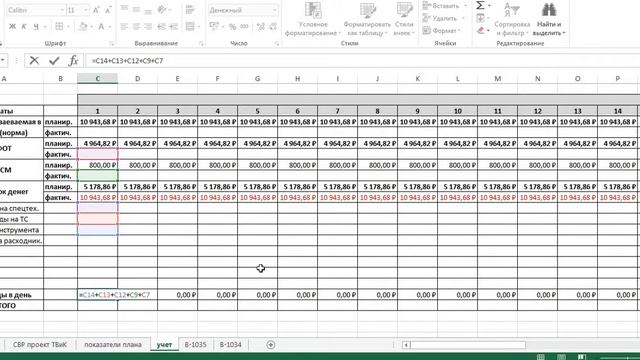Increase the cell indent
This screenshot has width=640, height=360.
coord(173,27)
